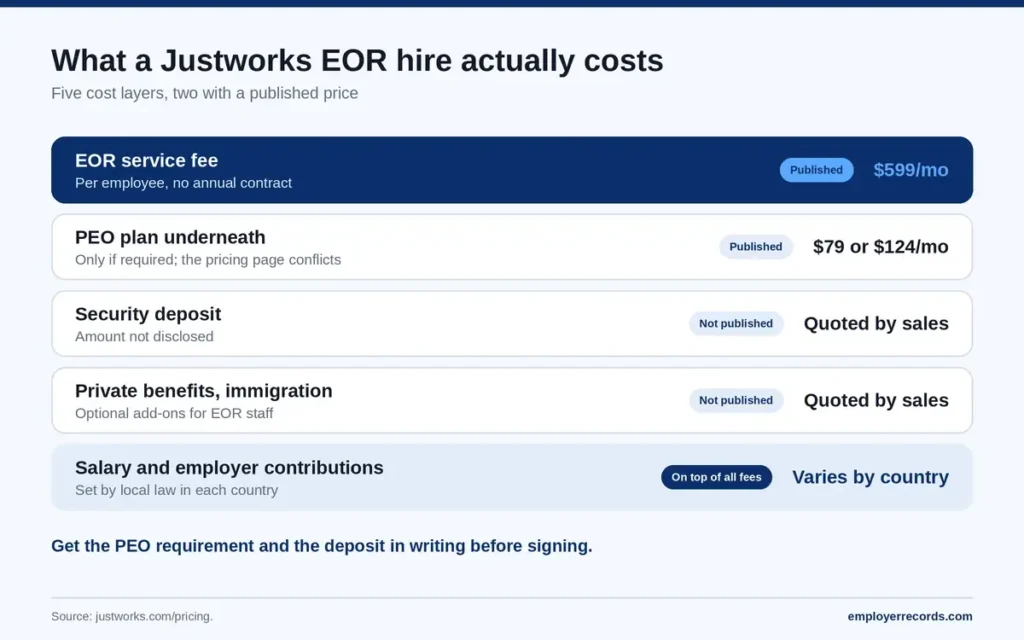
Task: Click "Only if required; the pricing page conflicts"
Action: point(208,260)
